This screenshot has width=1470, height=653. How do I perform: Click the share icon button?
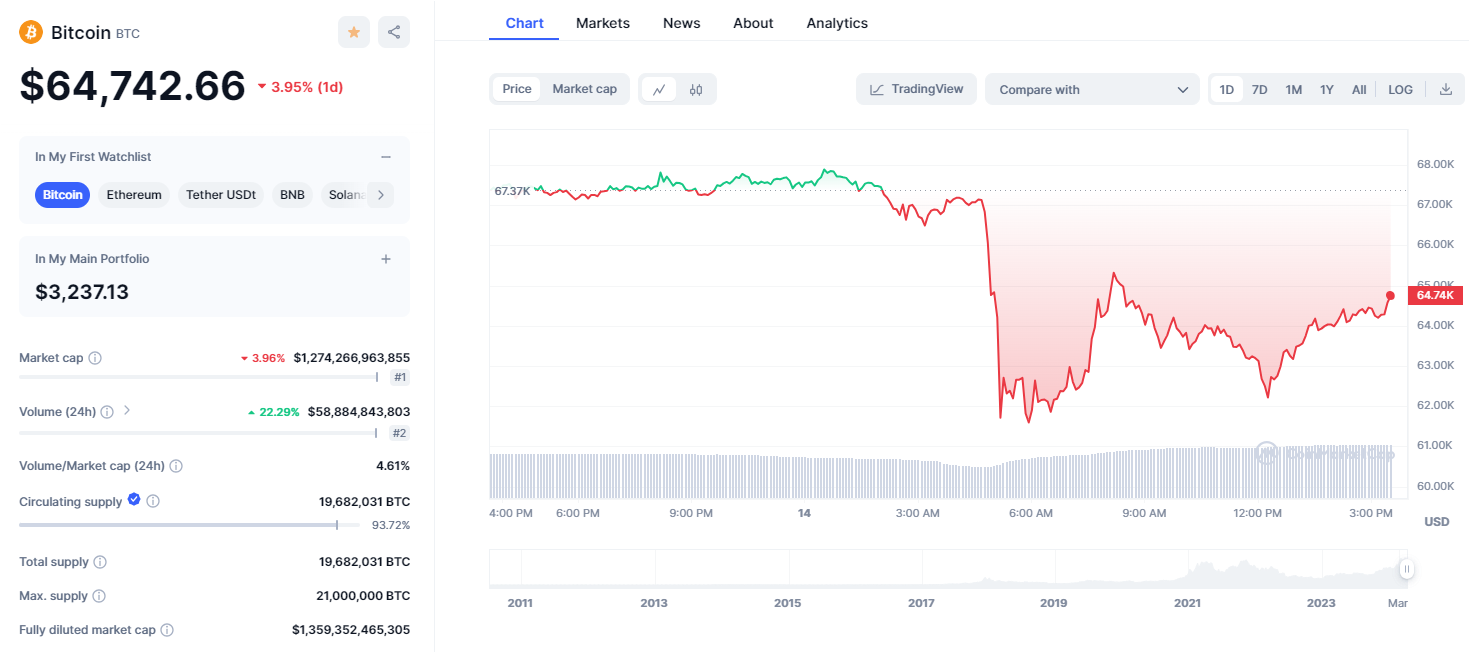pyautogui.click(x=394, y=32)
